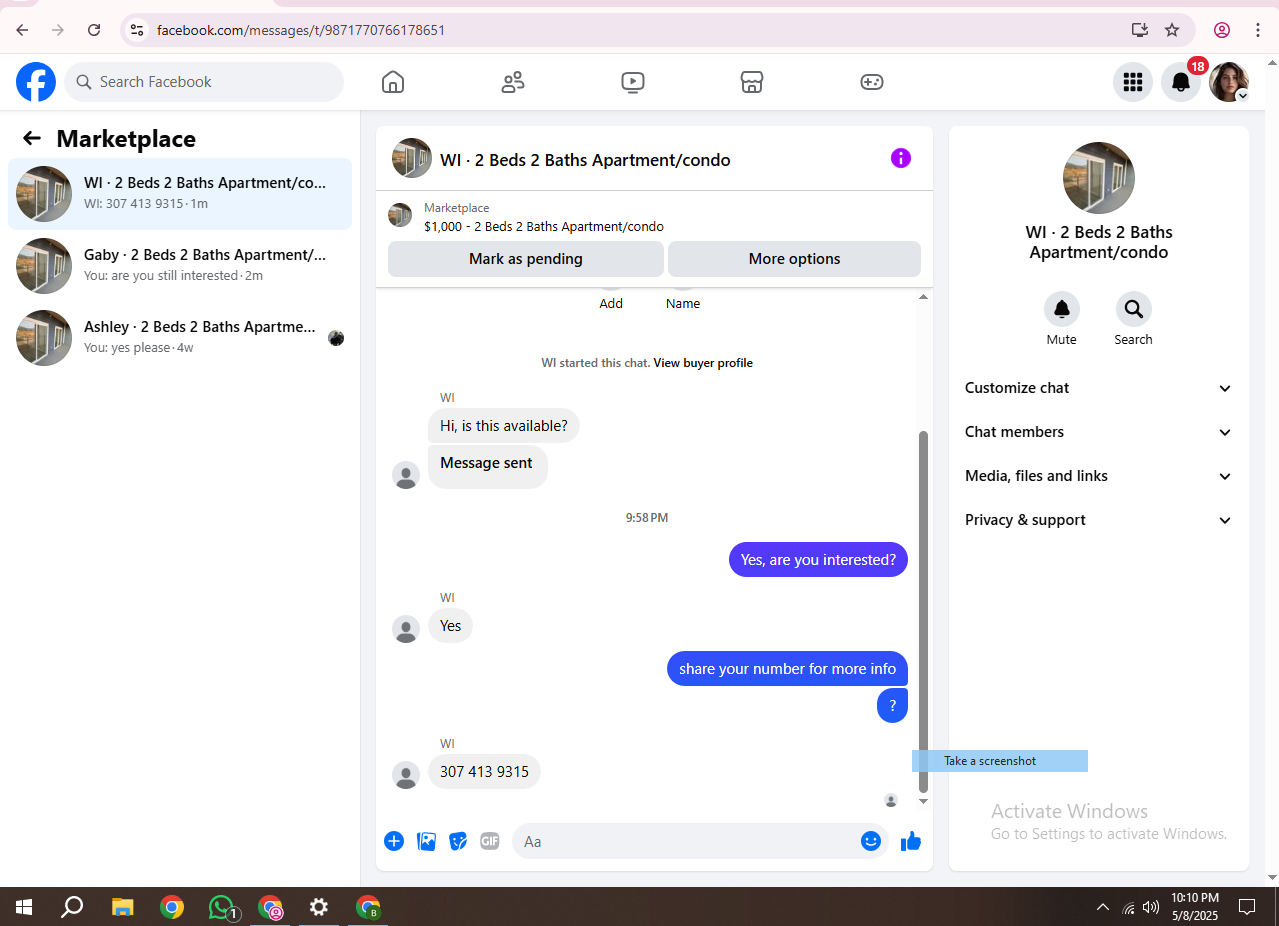Open Gaby conversation in the list
This screenshot has height=926, width=1279.
click(x=180, y=266)
